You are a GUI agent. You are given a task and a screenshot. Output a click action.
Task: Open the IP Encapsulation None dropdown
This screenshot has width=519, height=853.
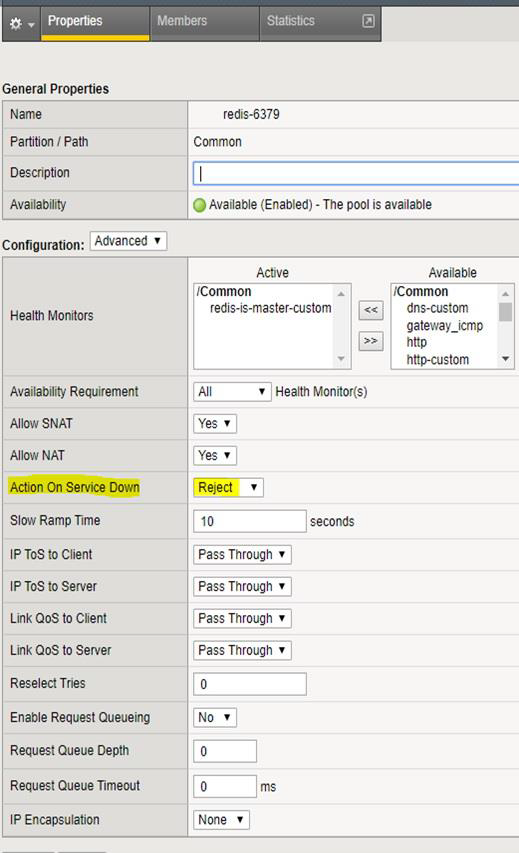click(221, 820)
